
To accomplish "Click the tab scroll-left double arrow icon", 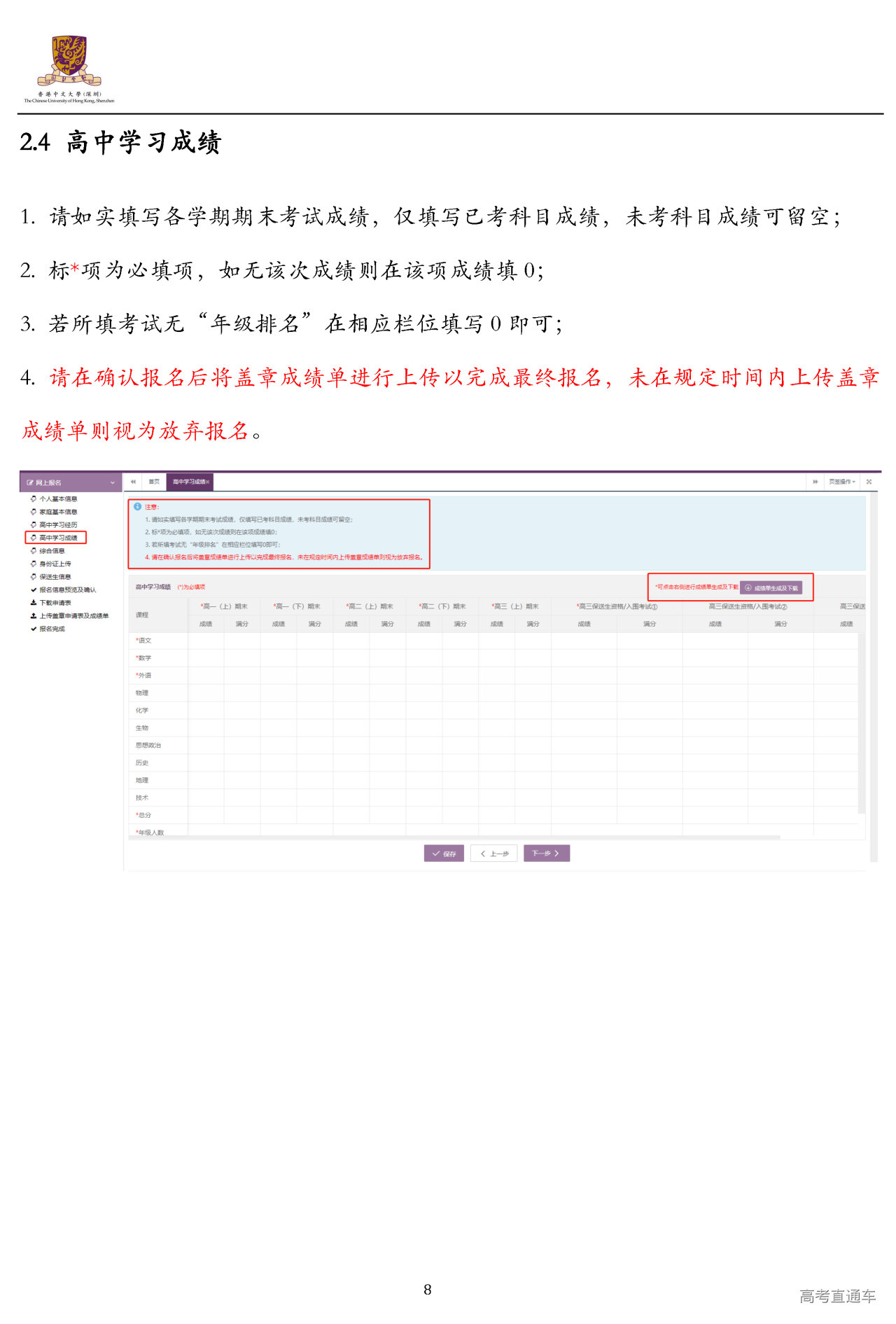I will (x=133, y=482).
